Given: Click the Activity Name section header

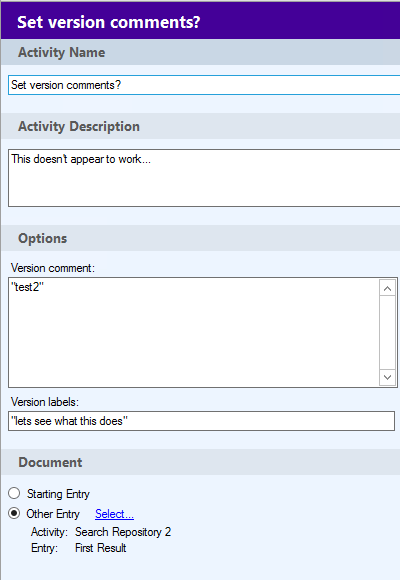Looking at the screenshot, I should (x=200, y=53).
